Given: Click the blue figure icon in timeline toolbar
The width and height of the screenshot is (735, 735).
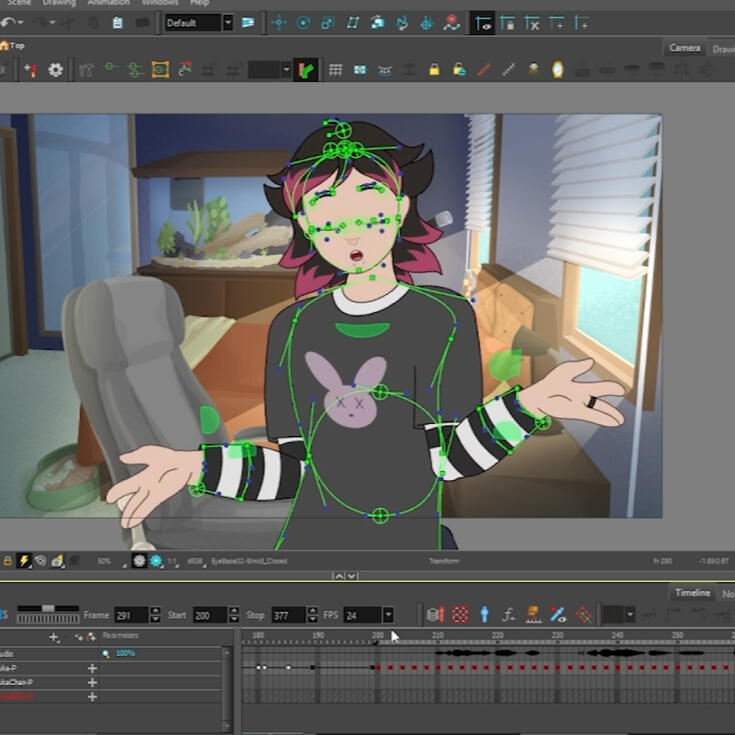Looking at the screenshot, I should [x=485, y=615].
